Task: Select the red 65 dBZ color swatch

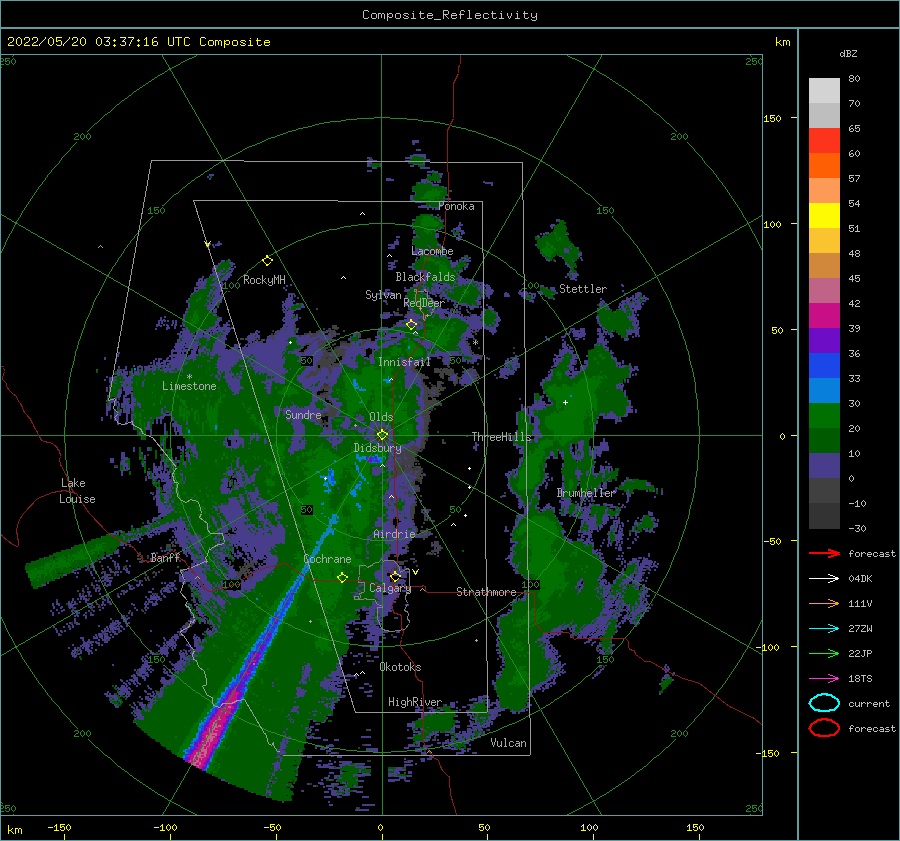Action: [824, 141]
